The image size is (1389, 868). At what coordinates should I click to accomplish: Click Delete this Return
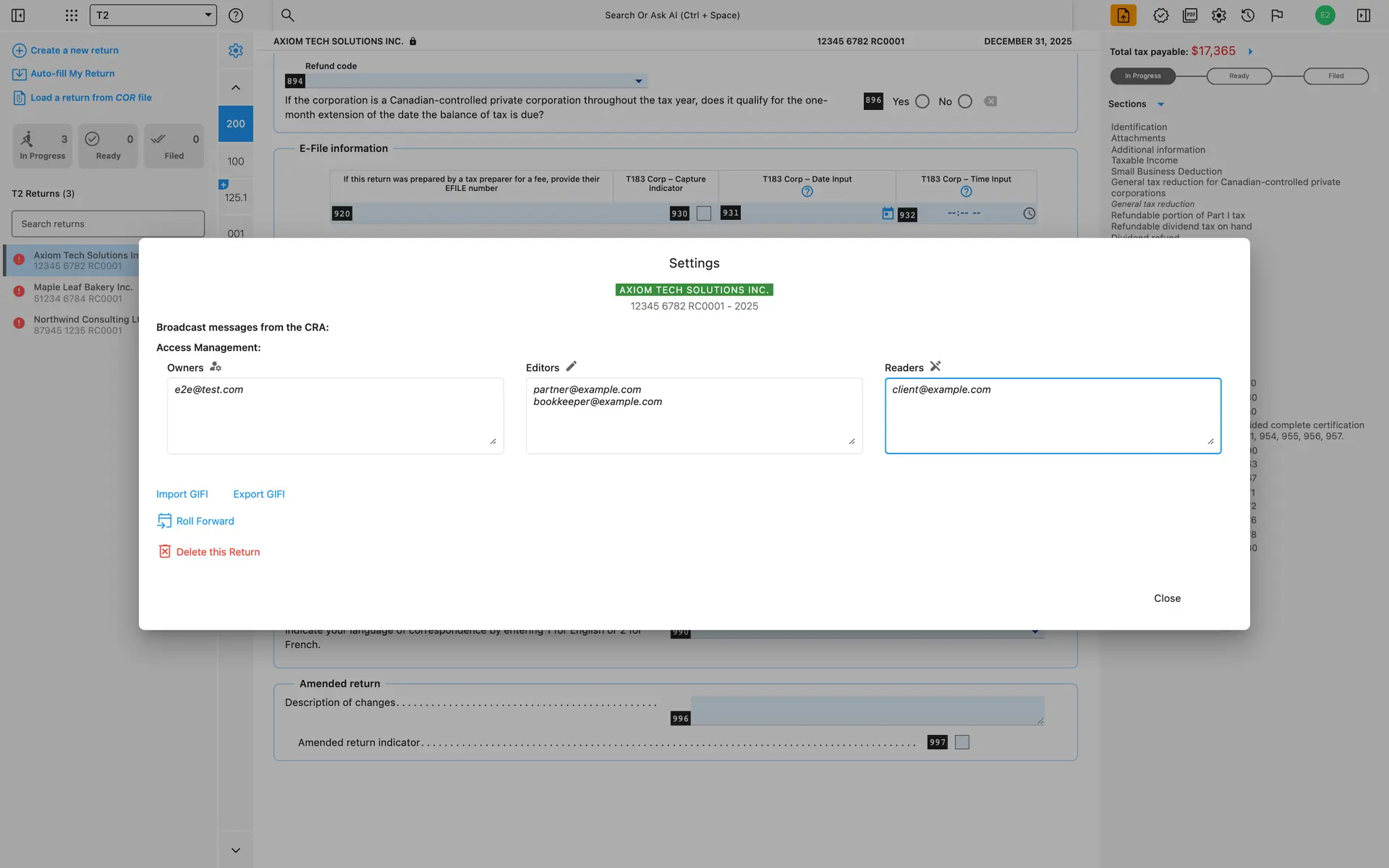(x=209, y=552)
